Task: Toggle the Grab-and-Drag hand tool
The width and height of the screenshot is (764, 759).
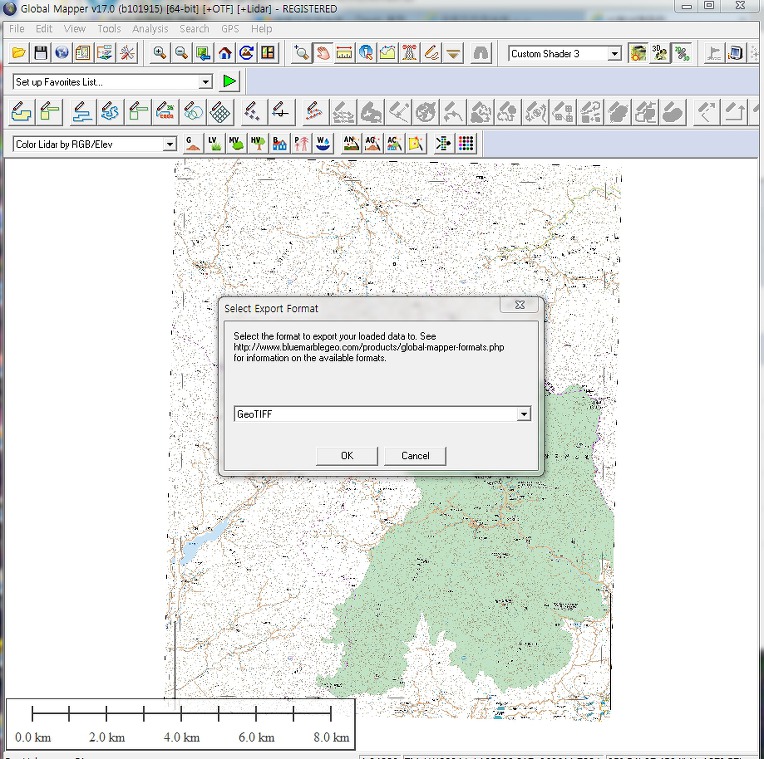Action: pos(322,53)
